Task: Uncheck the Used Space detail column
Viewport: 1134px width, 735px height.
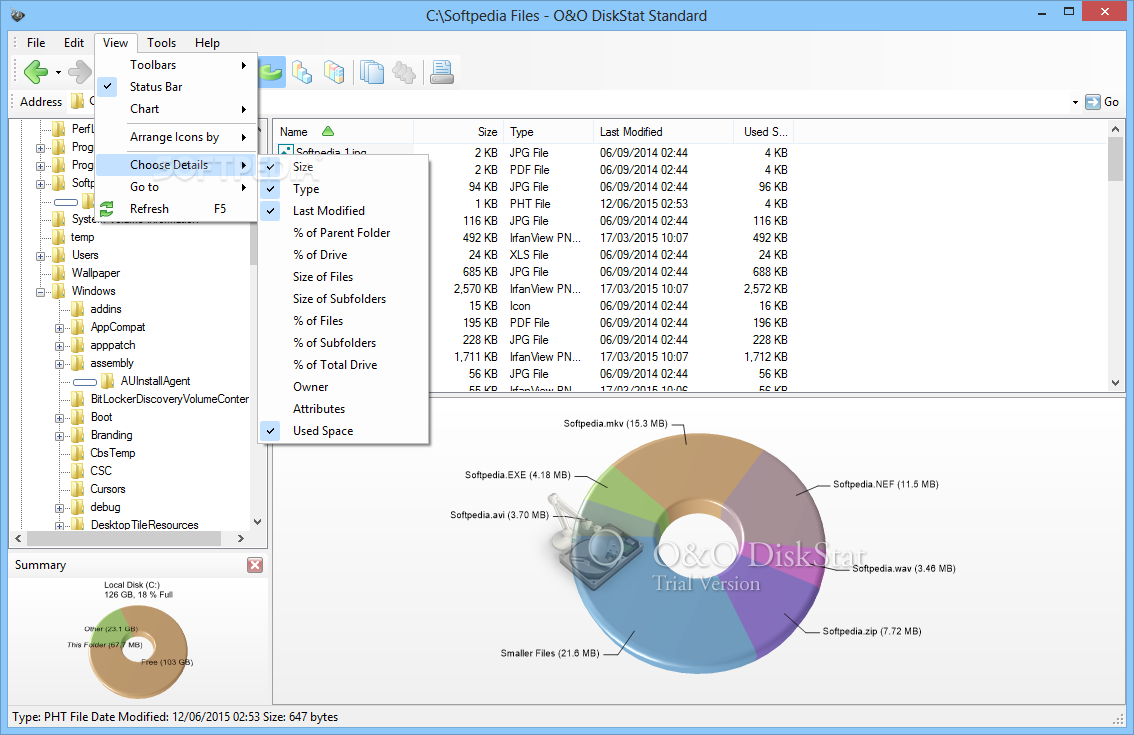Action: tap(270, 431)
